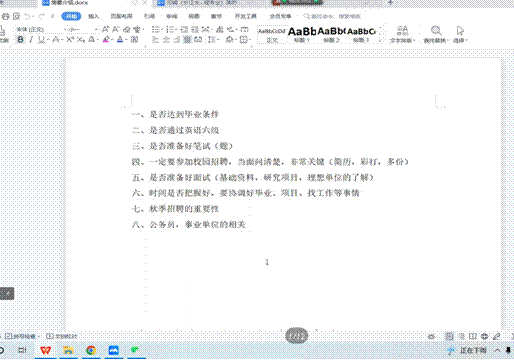Open Chrome from the taskbar
The image size is (514, 362).
coord(91,350)
